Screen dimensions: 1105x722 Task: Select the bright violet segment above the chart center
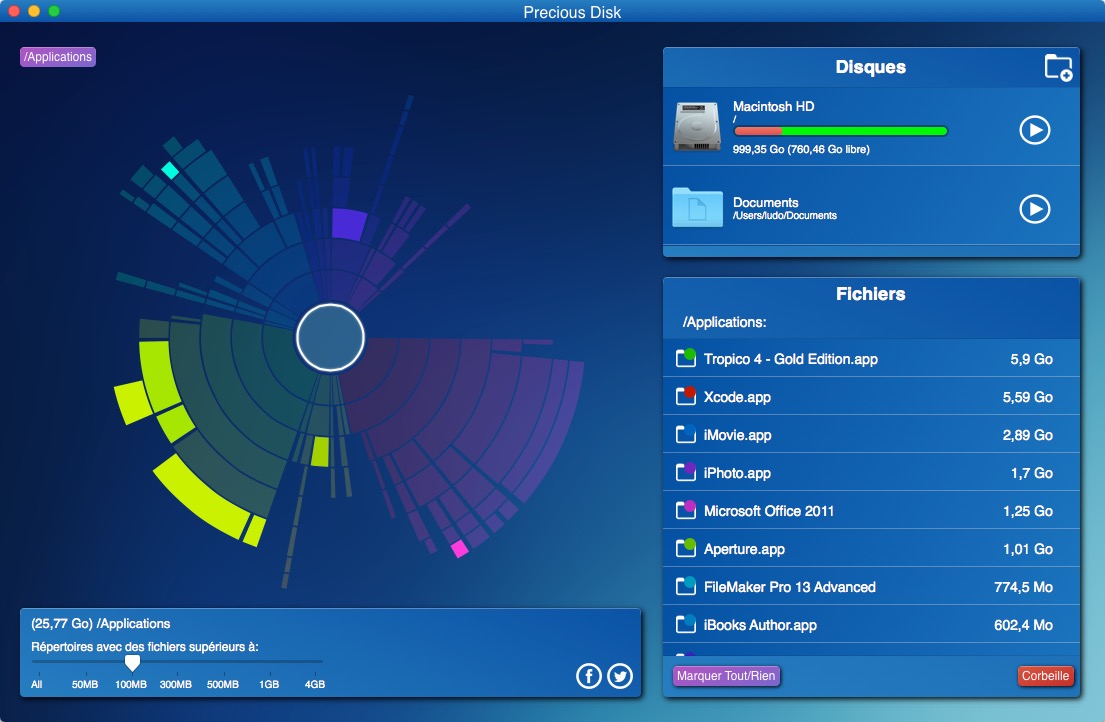pos(349,224)
